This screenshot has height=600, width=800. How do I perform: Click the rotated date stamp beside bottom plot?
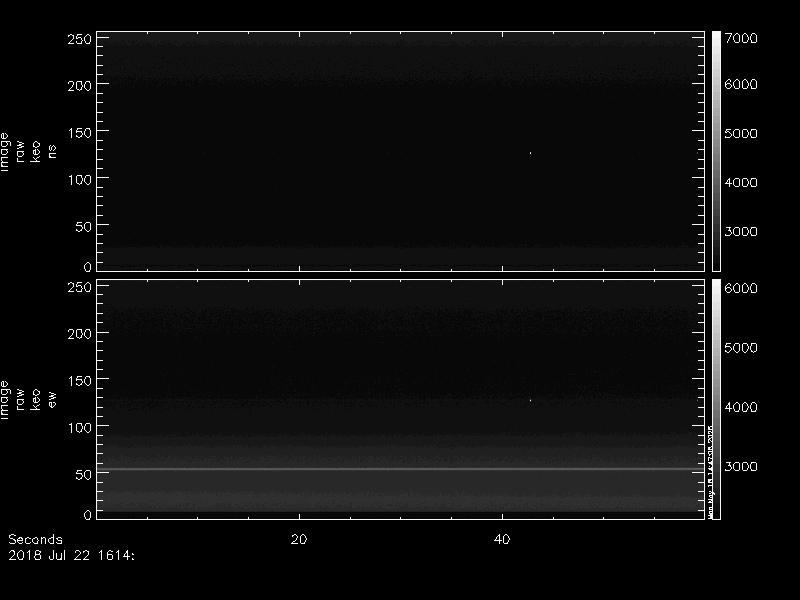tap(710, 471)
